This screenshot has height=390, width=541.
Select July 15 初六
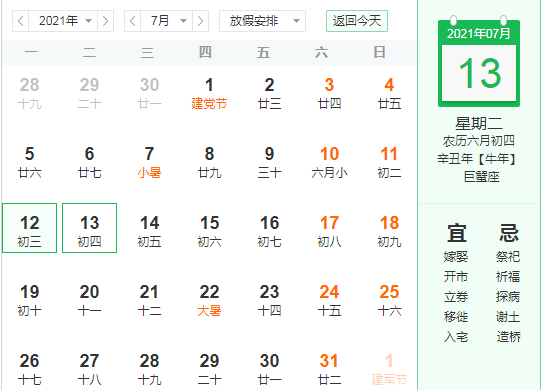[209, 231]
